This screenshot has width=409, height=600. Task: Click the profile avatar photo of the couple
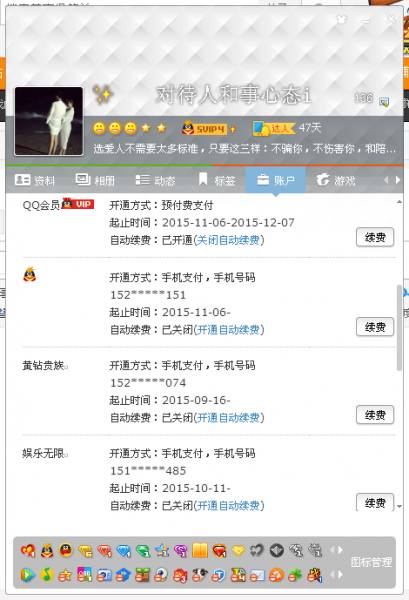click(x=49, y=121)
